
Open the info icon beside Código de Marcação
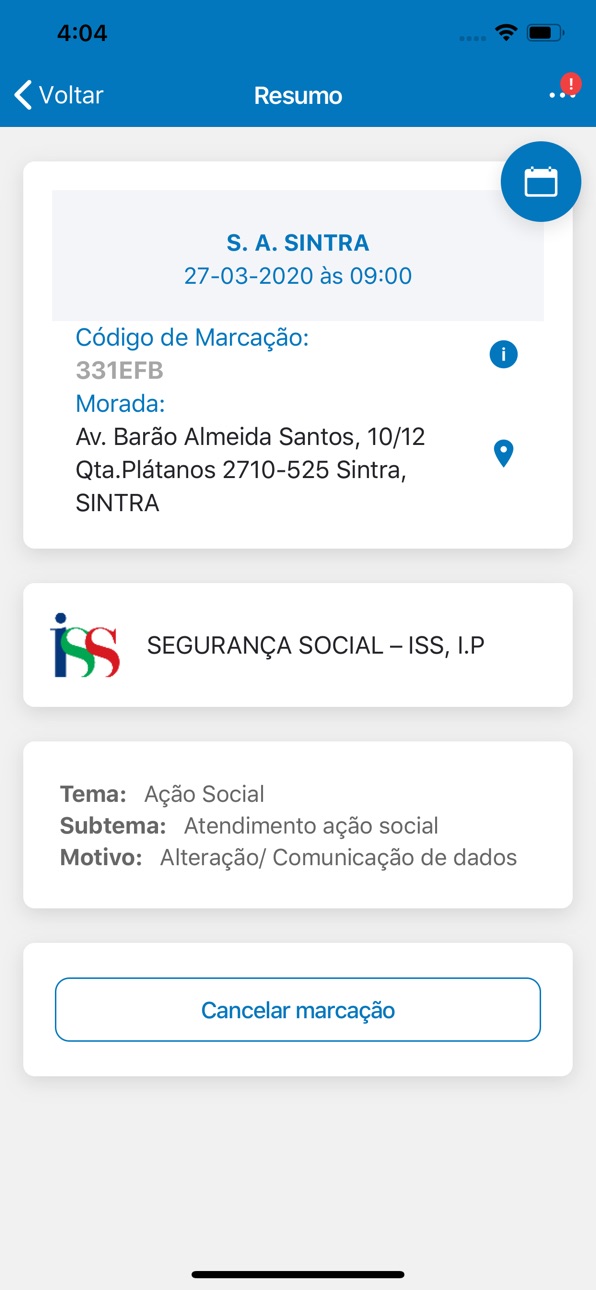503,354
